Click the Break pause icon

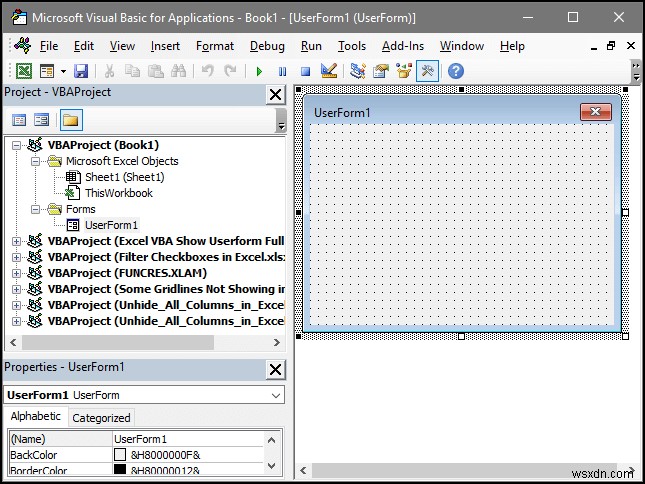click(282, 72)
